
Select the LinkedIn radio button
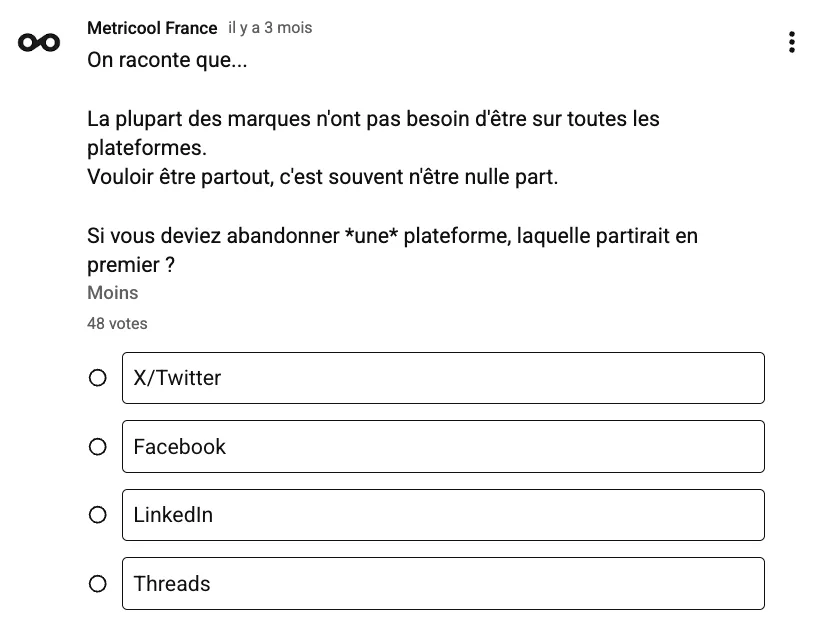coord(98,515)
